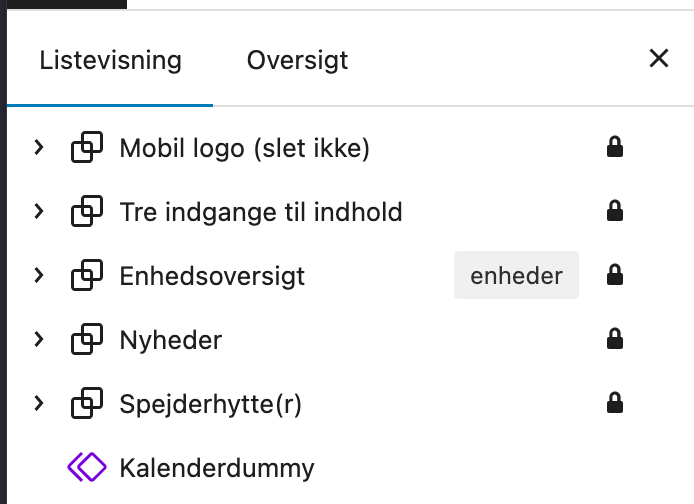The width and height of the screenshot is (694, 504).
Task: Click the group block icon beside Enhedsoversigt
Action: point(87,276)
